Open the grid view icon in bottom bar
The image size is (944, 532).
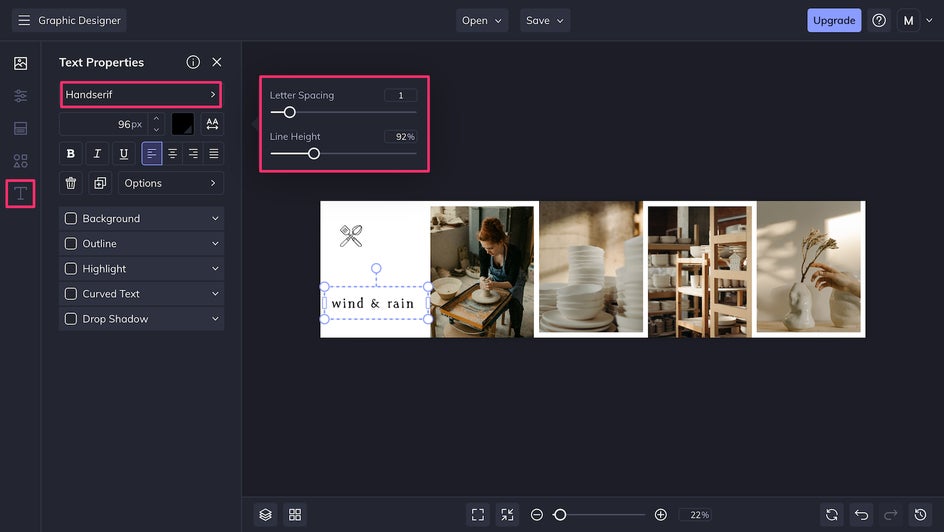(295, 515)
